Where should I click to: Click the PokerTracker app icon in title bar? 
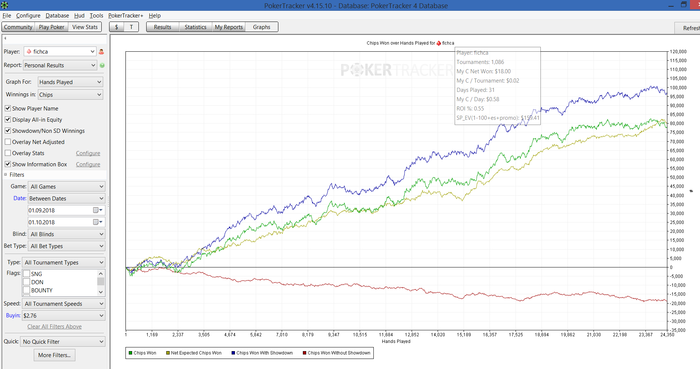coord(4,5)
